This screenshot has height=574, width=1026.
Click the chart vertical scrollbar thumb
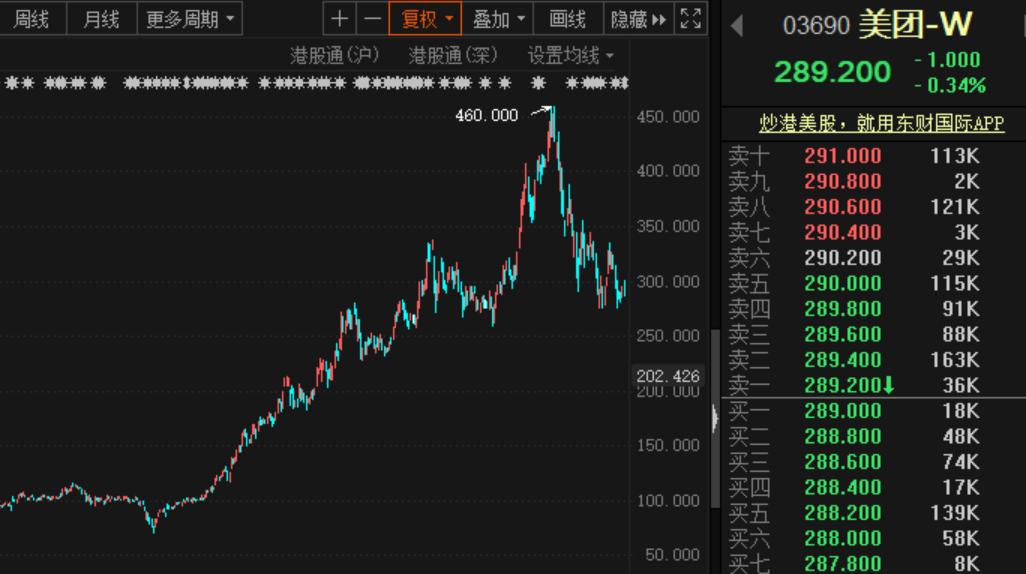(715, 419)
